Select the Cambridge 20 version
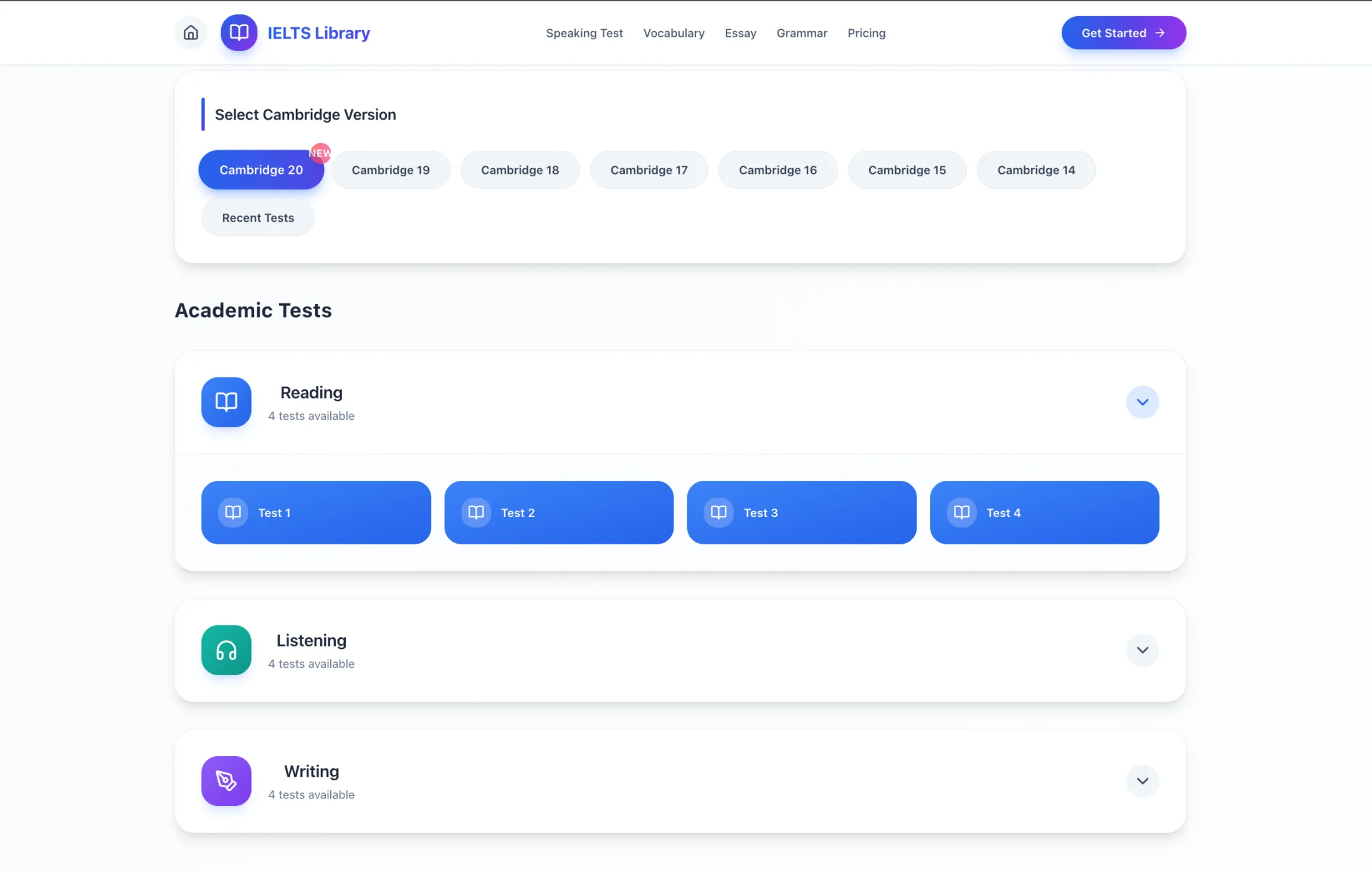Viewport: 1372px width, 872px height. click(x=261, y=169)
